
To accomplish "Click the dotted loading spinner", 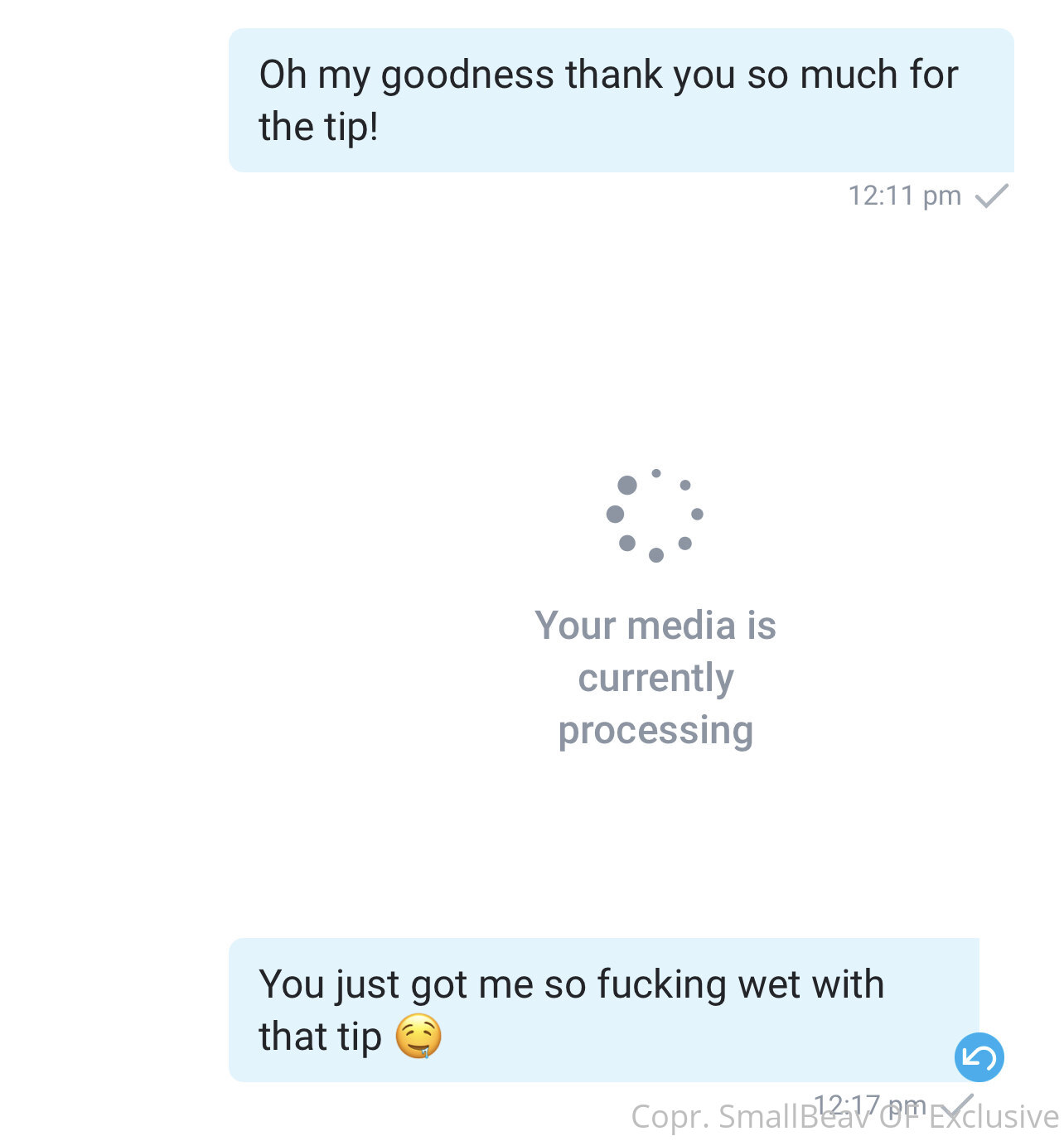I will (x=655, y=514).
